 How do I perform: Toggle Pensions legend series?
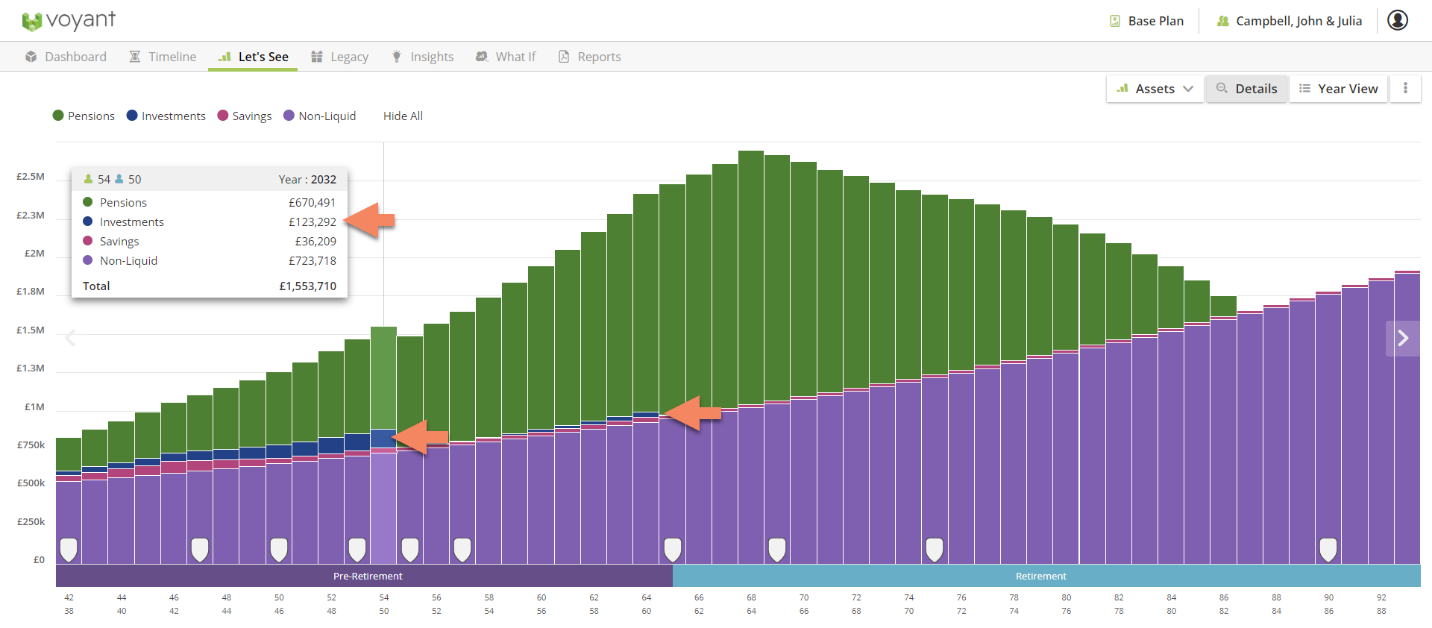coord(83,116)
